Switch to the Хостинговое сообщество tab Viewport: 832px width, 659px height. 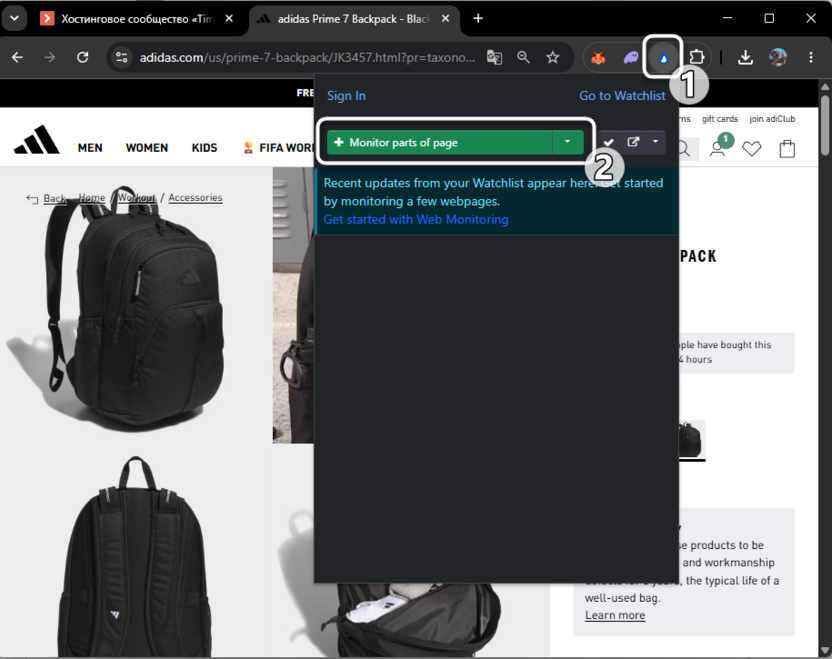[x=138, y=19]
